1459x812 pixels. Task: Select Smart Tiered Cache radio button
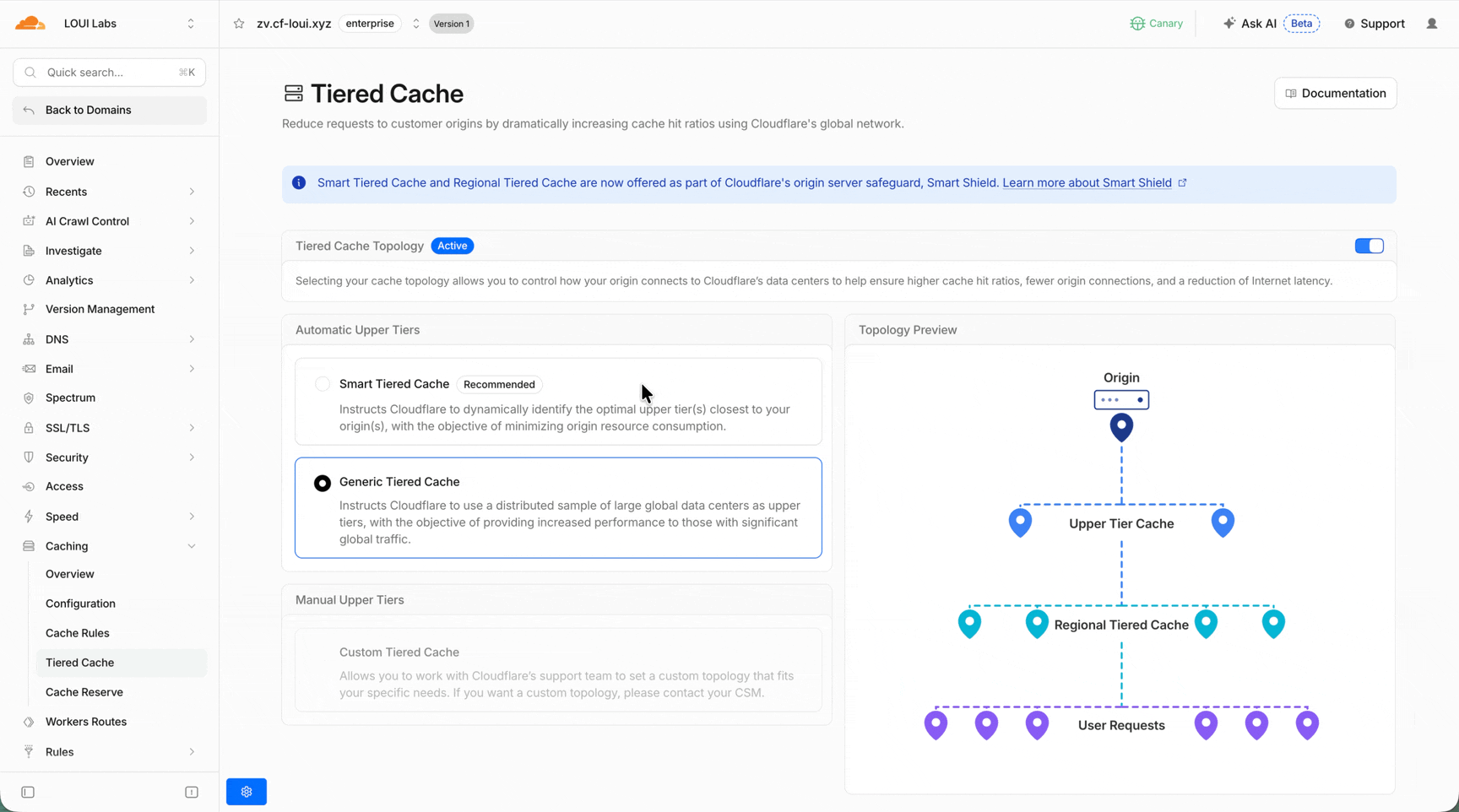[x=323, y=384]
